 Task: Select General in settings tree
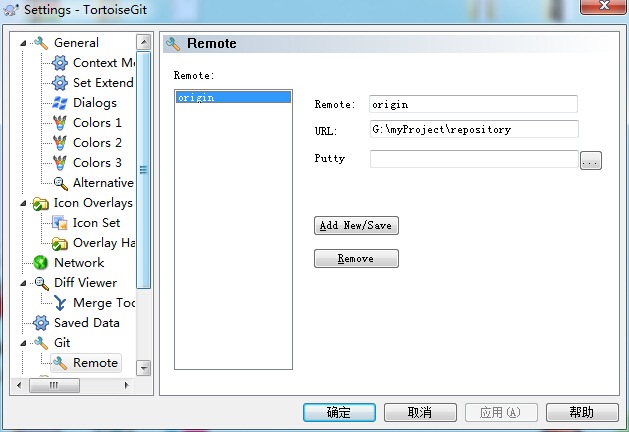click(x=76, y=43)
